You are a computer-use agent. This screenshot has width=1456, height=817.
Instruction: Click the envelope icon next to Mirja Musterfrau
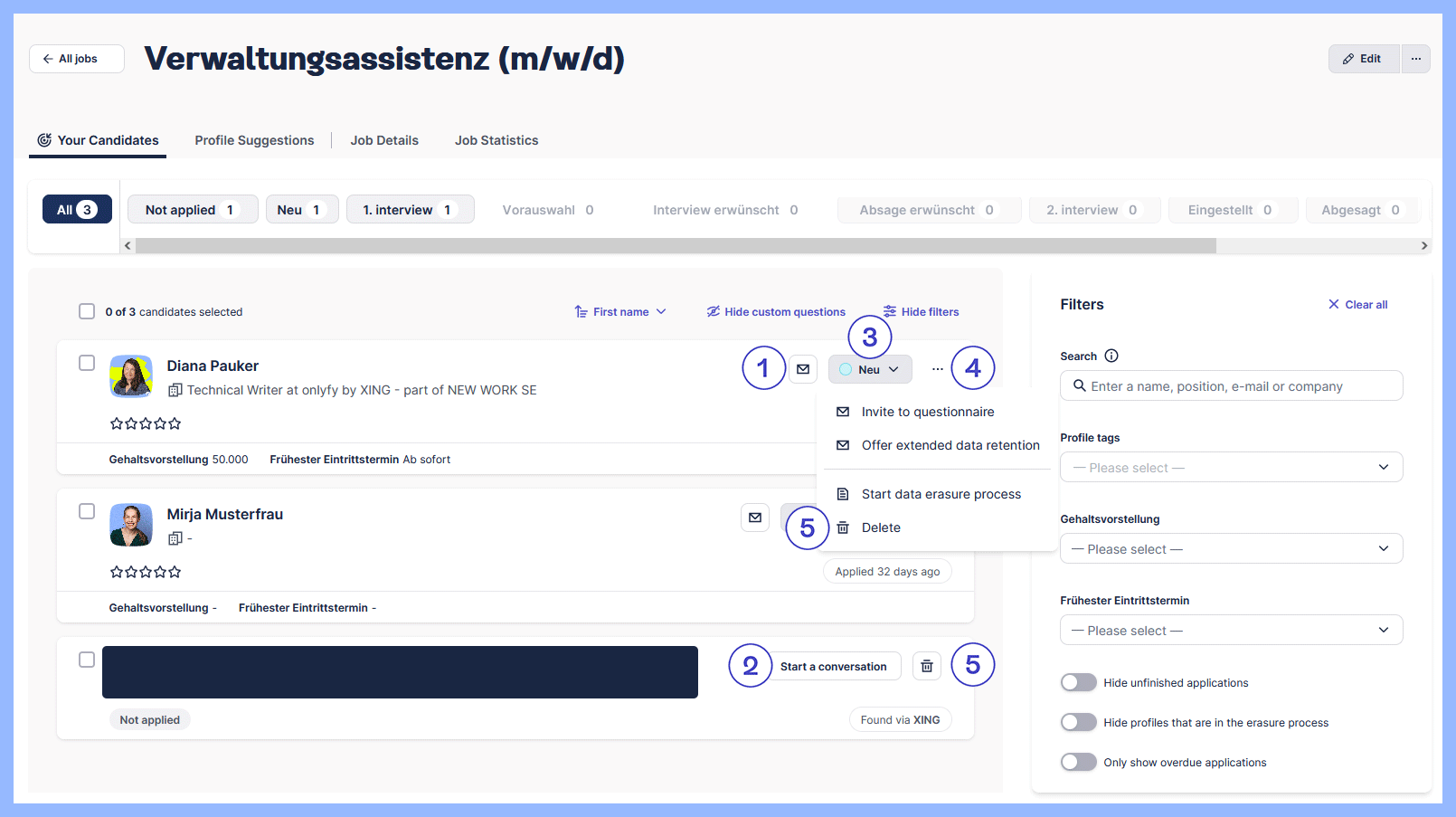(x=755, y=517)
